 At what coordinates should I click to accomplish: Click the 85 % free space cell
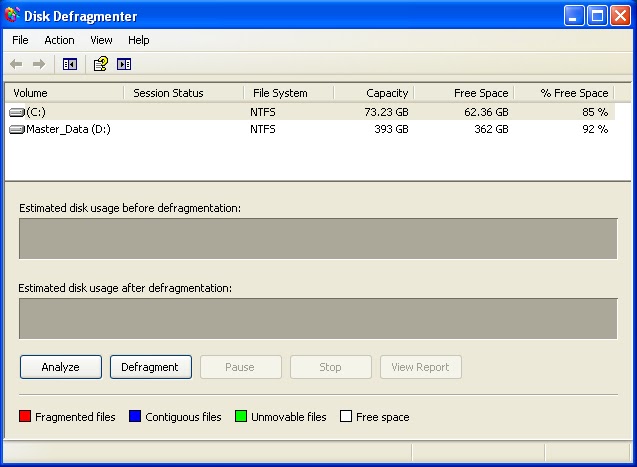[x=595, y=112]
